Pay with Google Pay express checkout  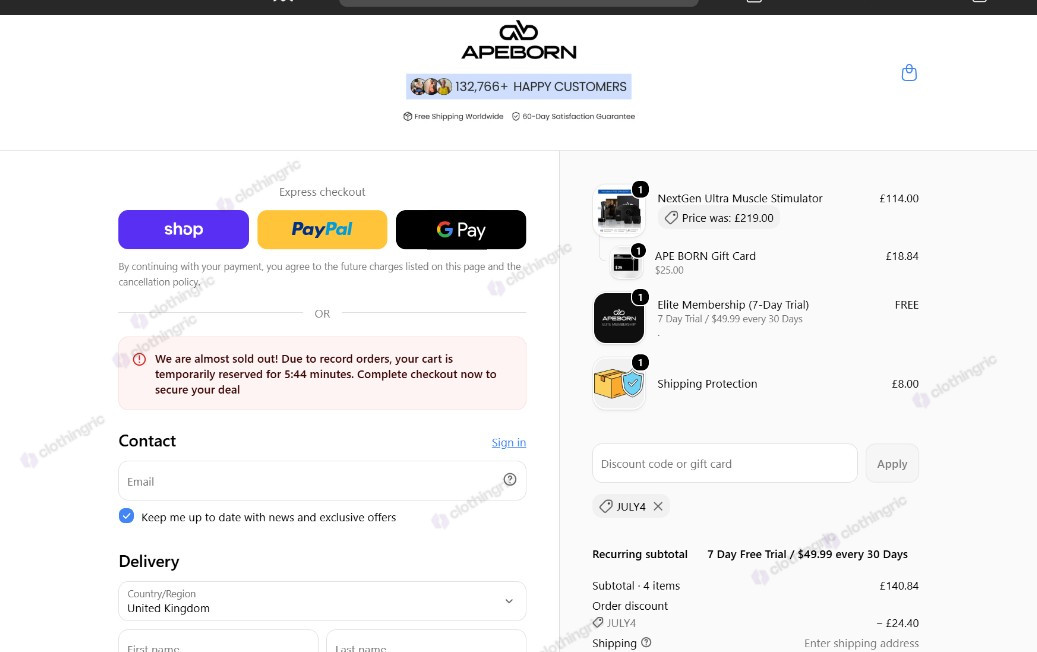click(461, 229)
